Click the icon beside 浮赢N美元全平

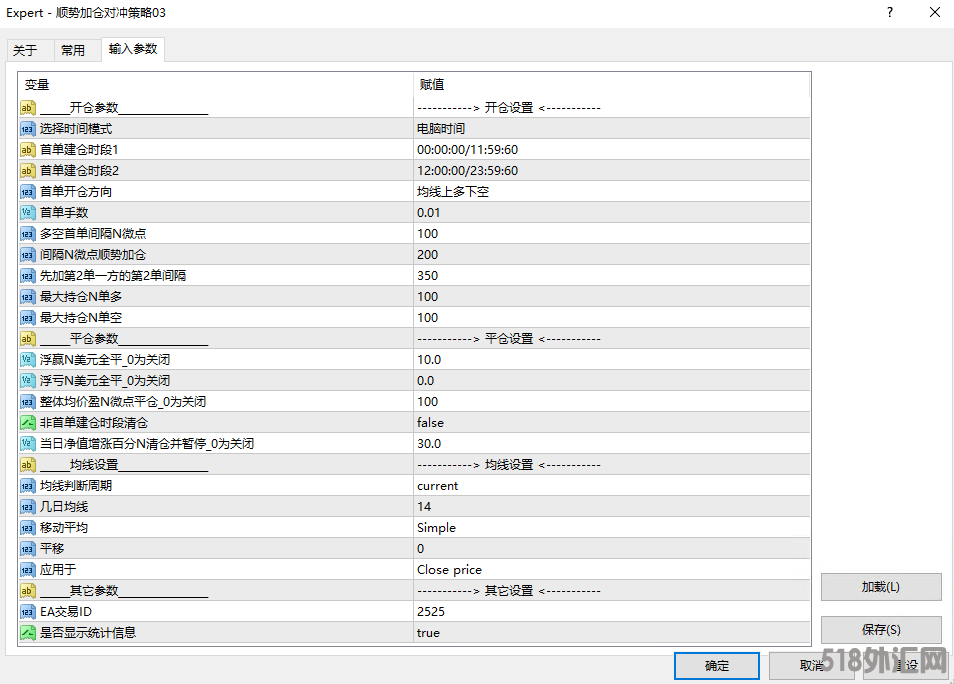[28, 360]
